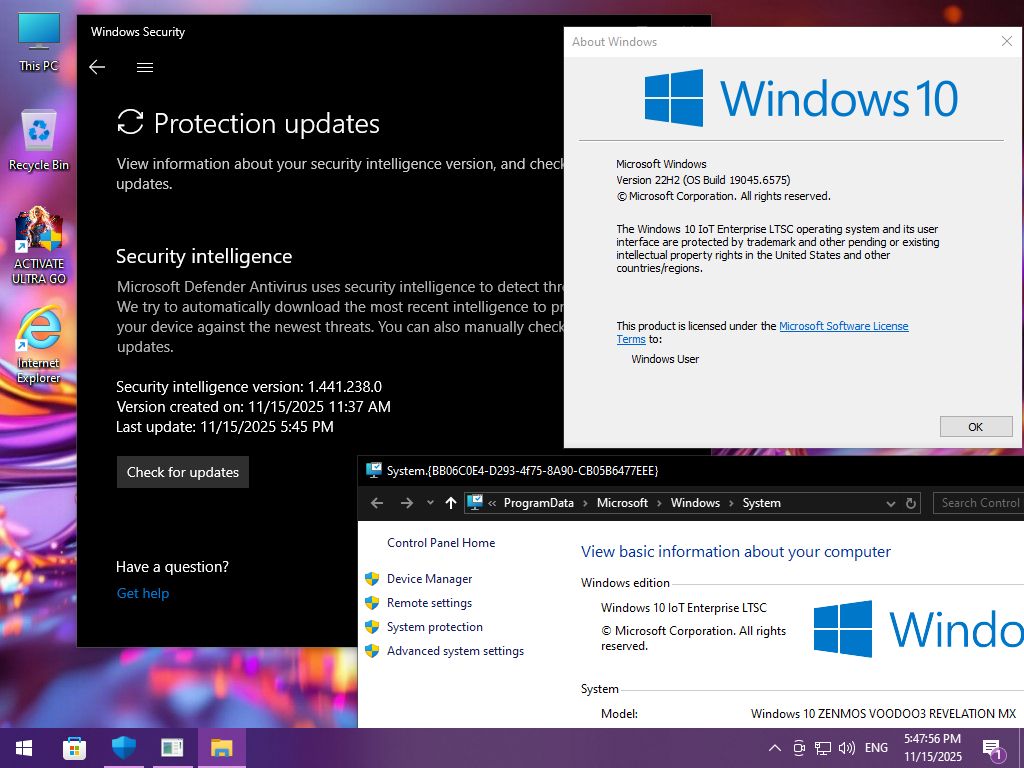The image size is (1024, 768).
Task: Open Control Panel Home link
Action: click(x=441, y=543)
